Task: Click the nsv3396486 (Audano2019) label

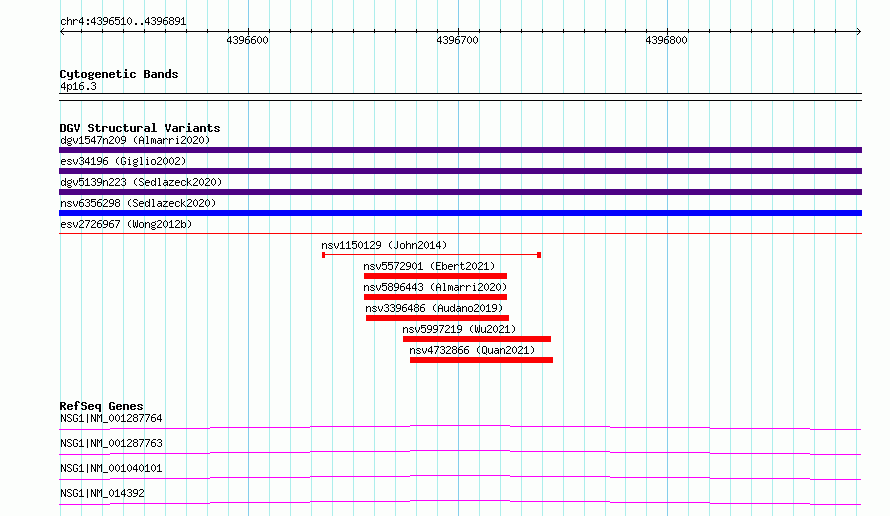Action: pyautogui.click(x=434, y=308)
